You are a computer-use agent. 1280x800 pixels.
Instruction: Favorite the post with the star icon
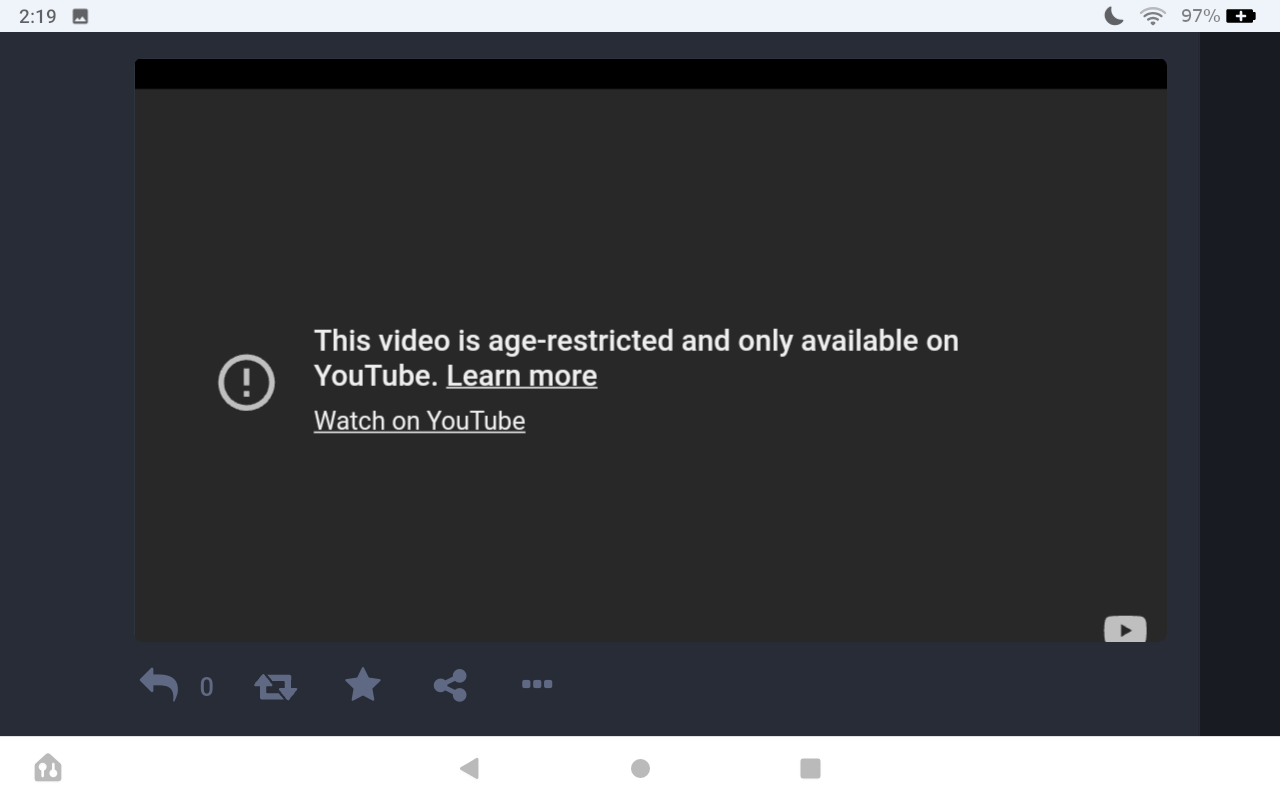click(x=362, y=685)
